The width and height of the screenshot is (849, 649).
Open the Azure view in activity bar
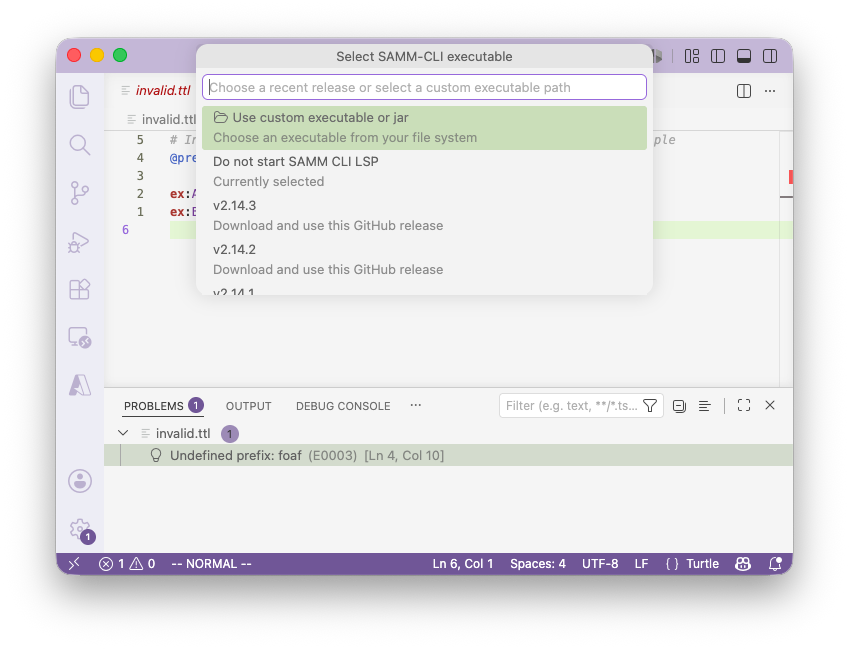coord(80,385)
